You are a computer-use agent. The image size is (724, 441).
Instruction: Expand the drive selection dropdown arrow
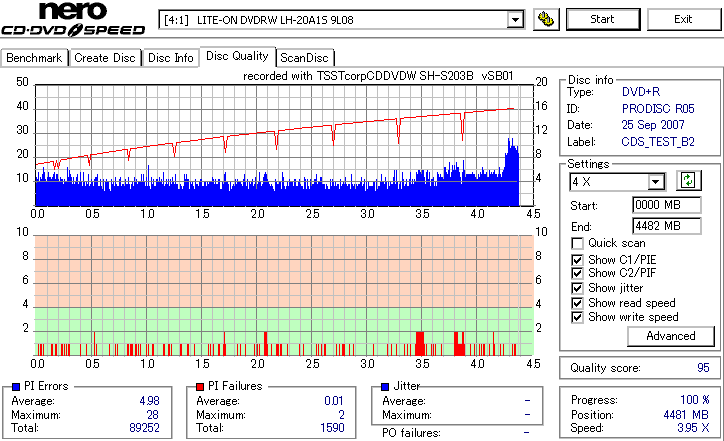click(x=515, y=20)
